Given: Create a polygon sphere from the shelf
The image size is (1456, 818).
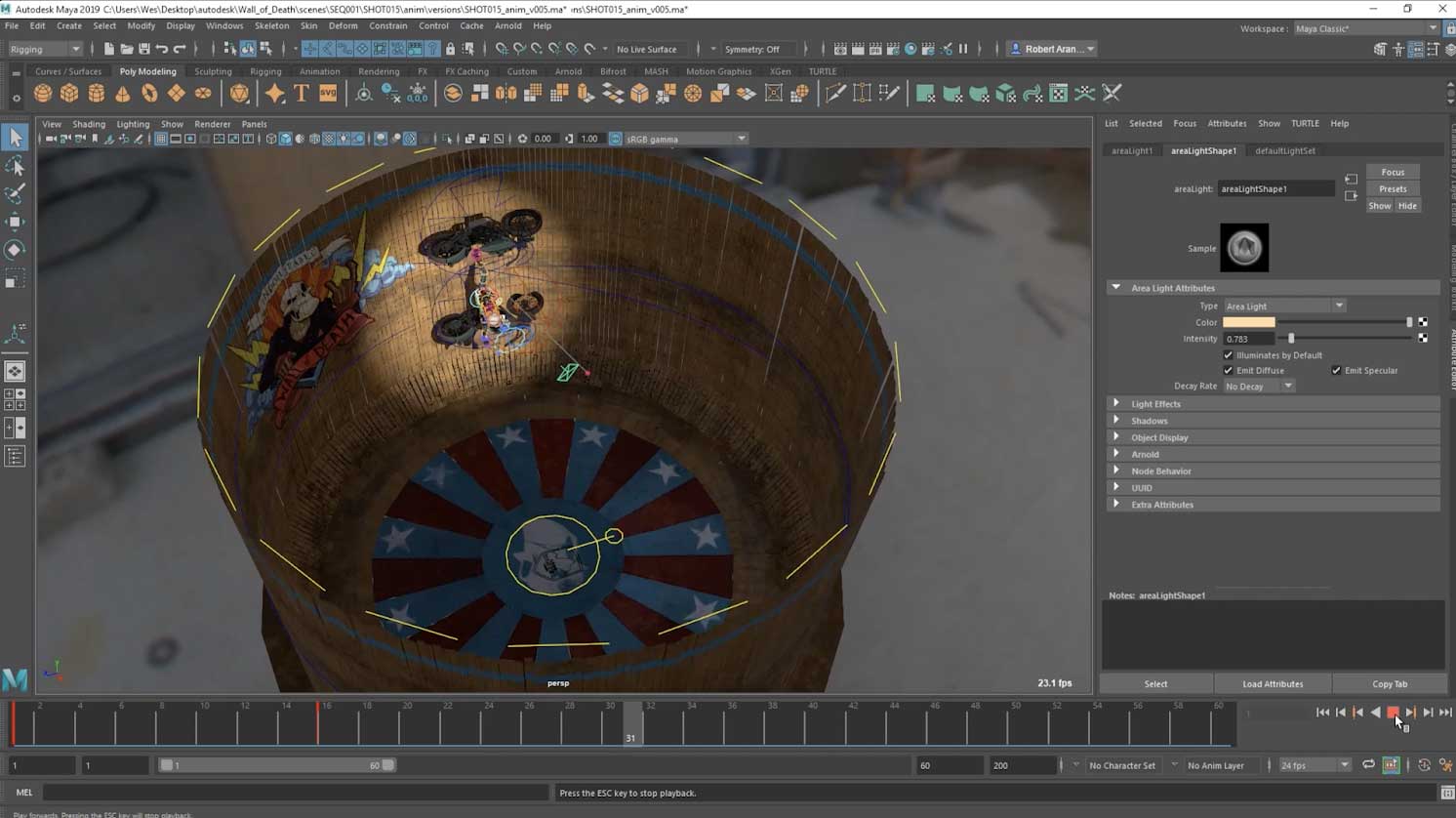Looking at the screenshot, I should pos(43,94).
